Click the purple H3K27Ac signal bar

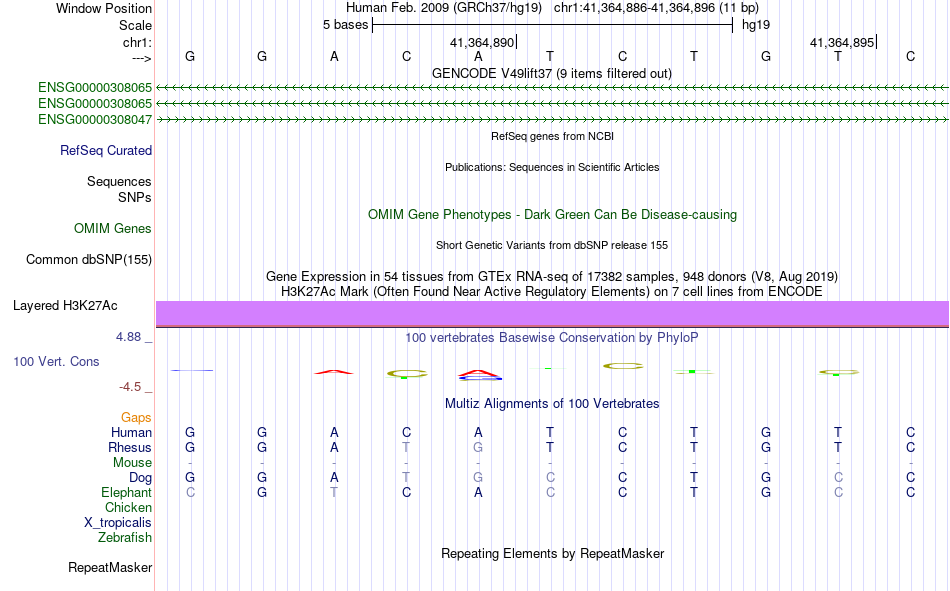(x=553, y=313)
